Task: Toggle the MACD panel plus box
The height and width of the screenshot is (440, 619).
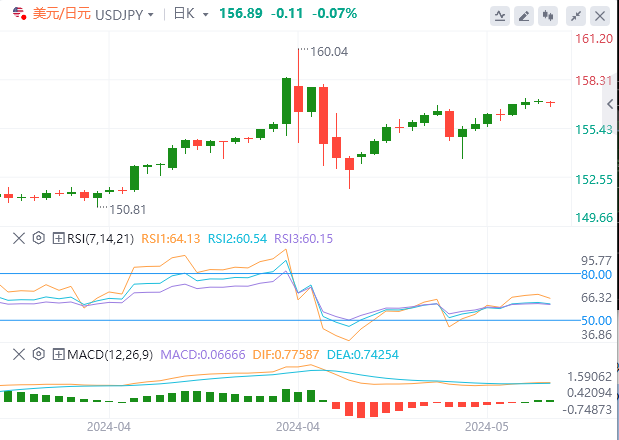Action: [x=58, y=354]
